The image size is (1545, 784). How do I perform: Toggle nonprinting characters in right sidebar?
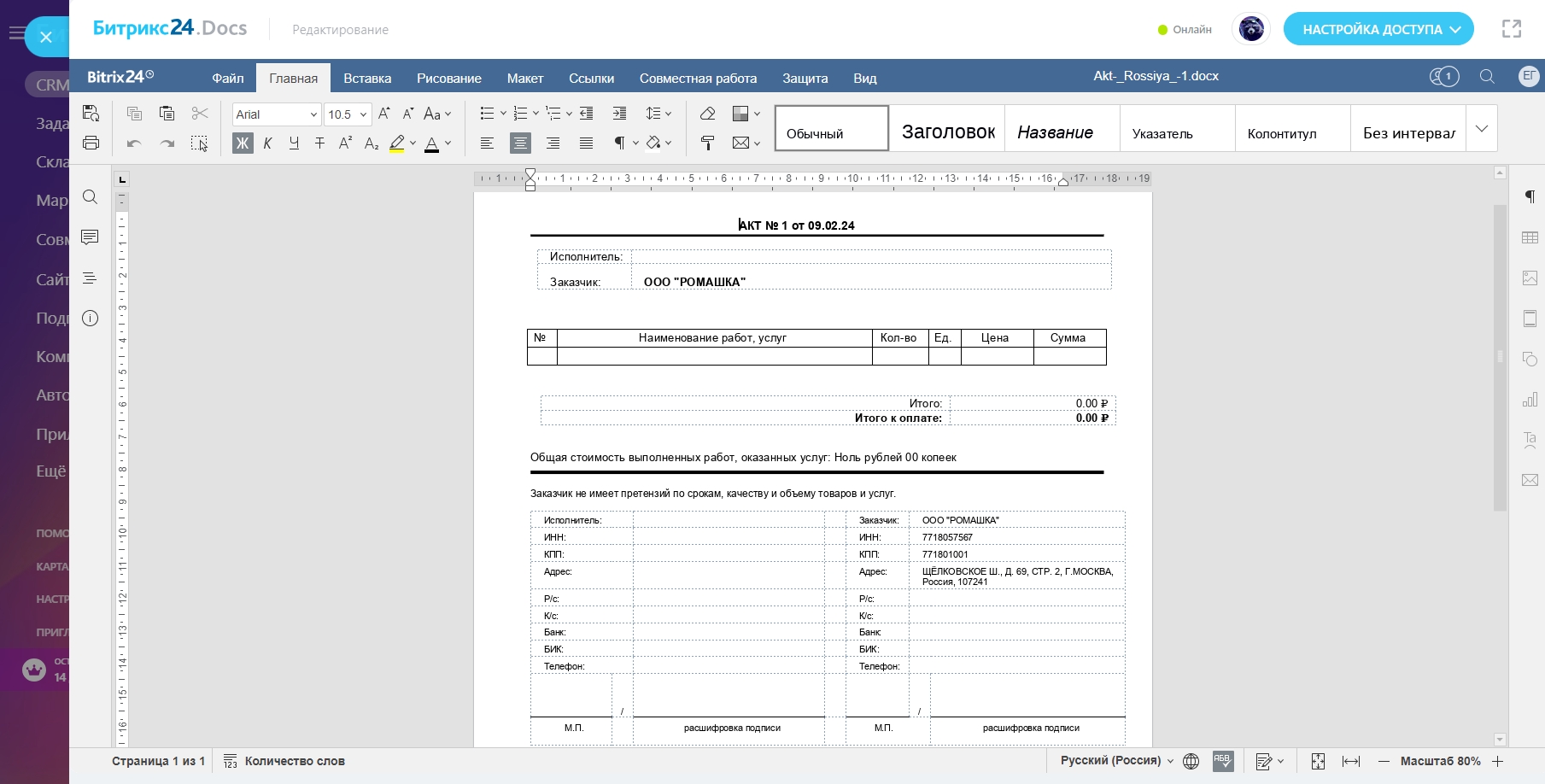click(x=1530, y=197)
